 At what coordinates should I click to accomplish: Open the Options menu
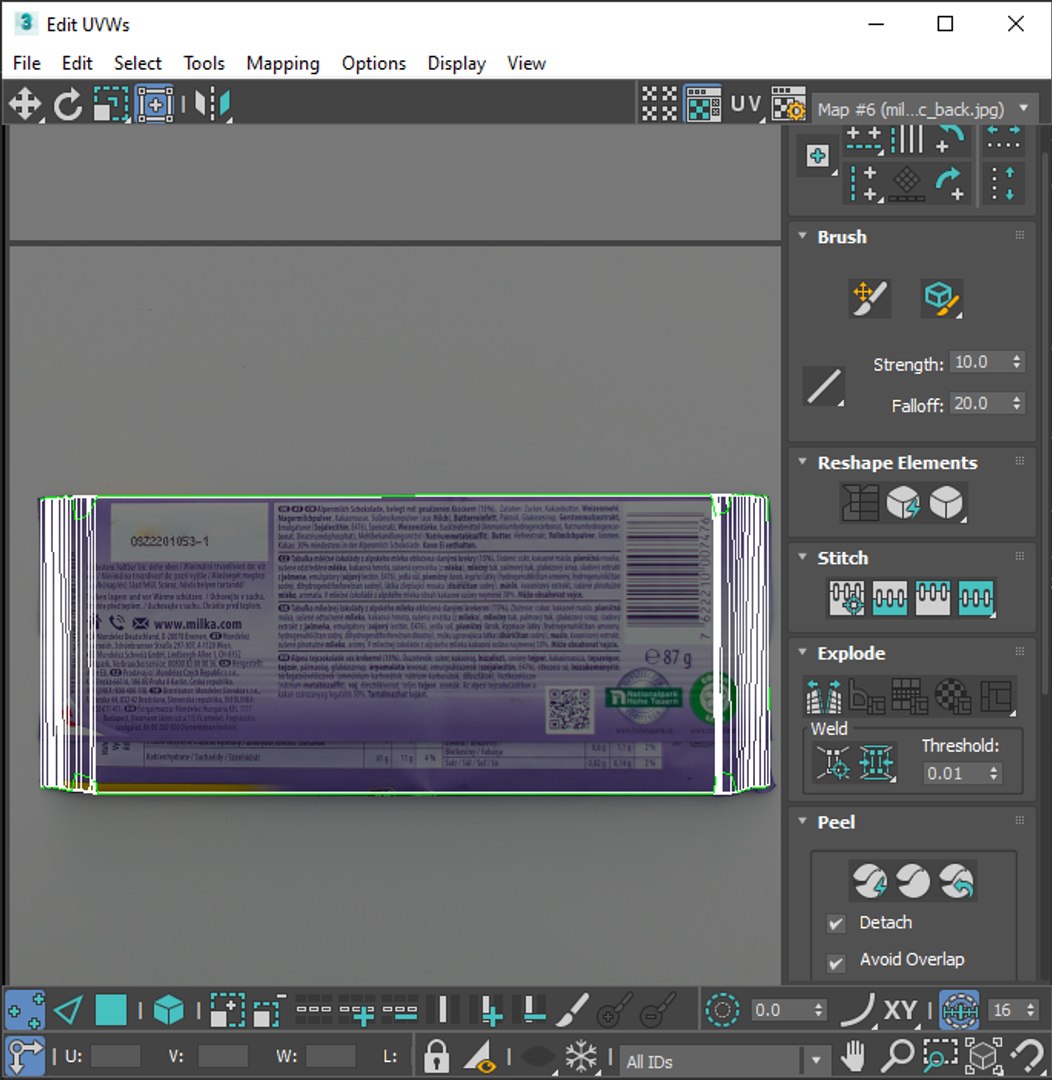coord(374,63)
